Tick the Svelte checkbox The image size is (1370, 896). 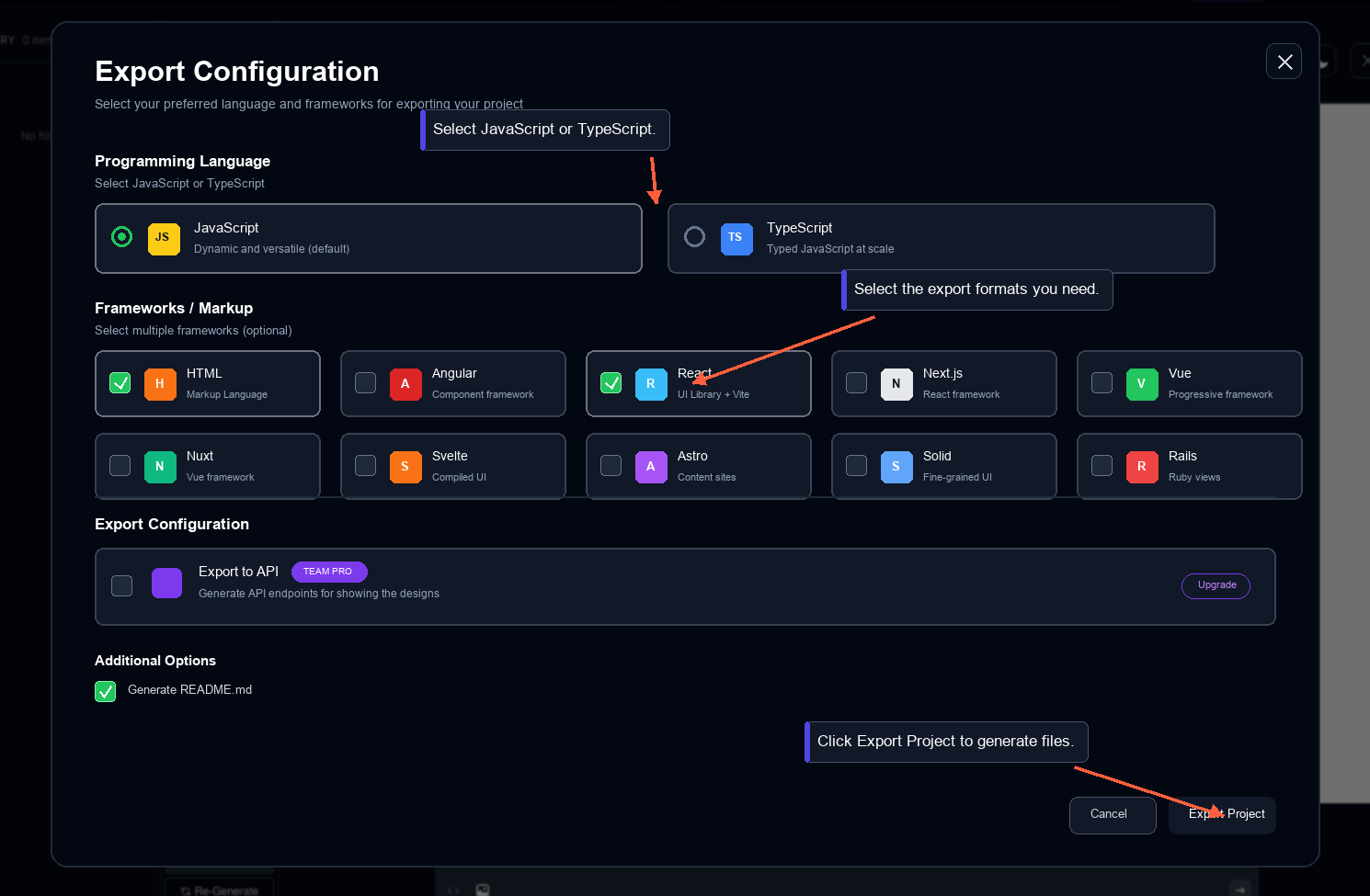(x=366, y=466)
